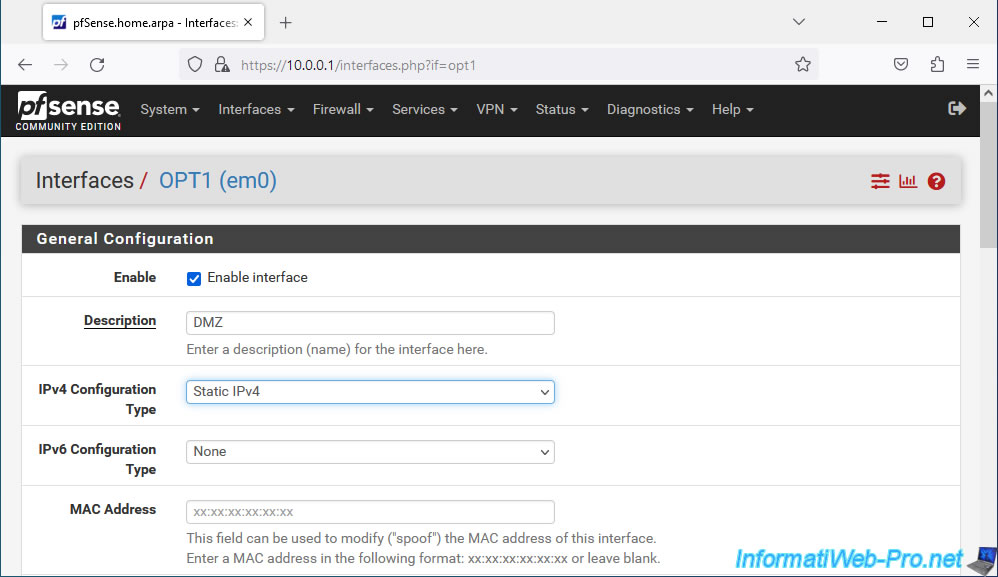Bookmark this page with star icon
Screen dimensions: 998x577
coord(802,65)
